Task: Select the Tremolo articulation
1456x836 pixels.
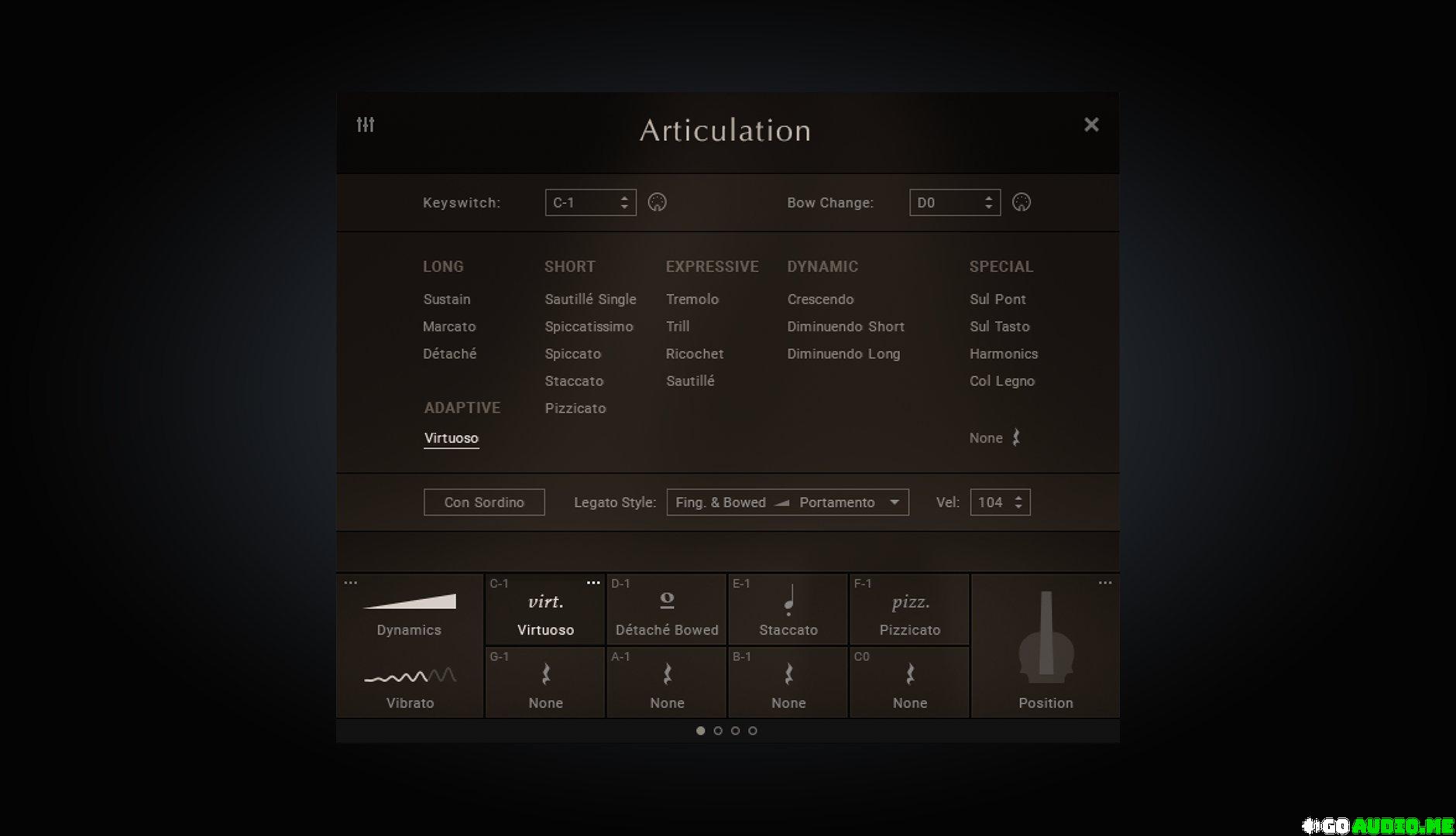Action: [x=692, y=300]
